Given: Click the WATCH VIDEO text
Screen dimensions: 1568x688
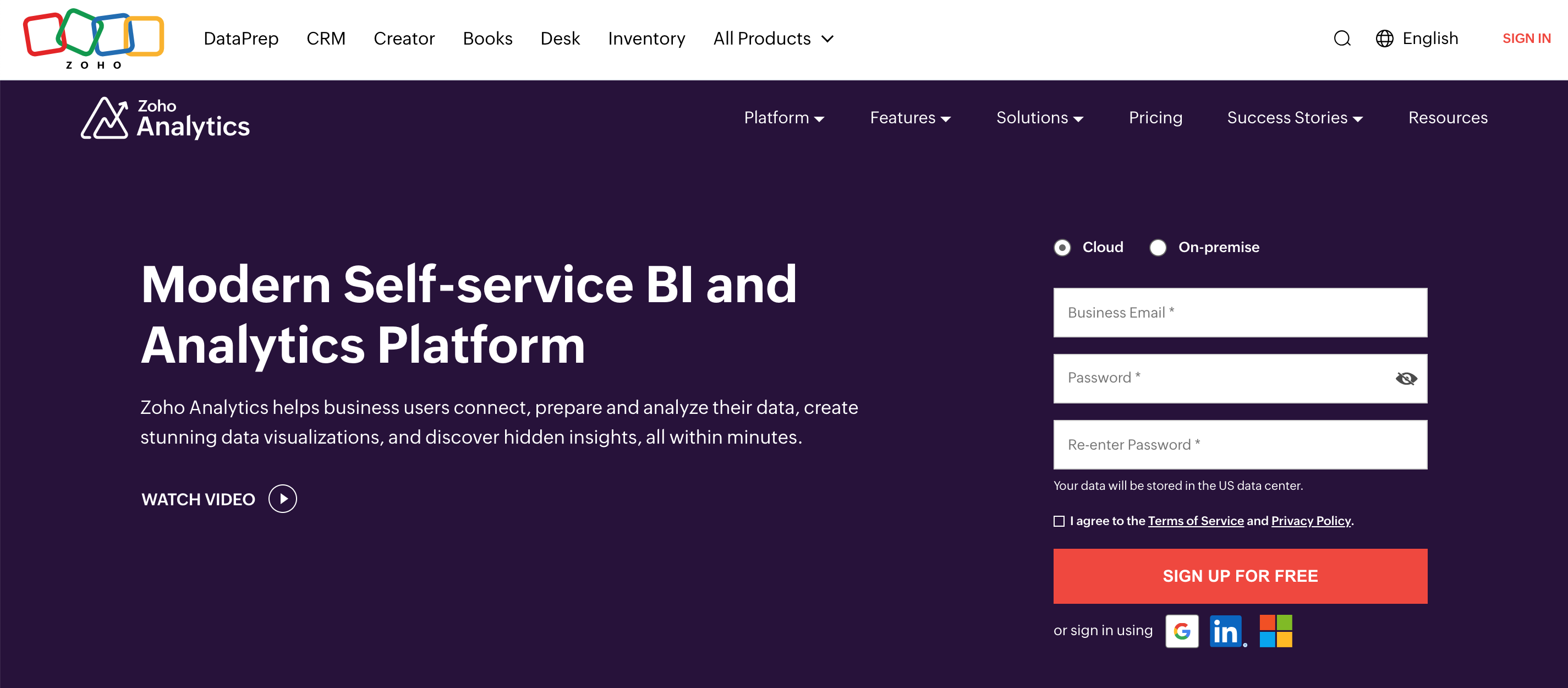Looking at the screenshot, I should pos(198,499).
